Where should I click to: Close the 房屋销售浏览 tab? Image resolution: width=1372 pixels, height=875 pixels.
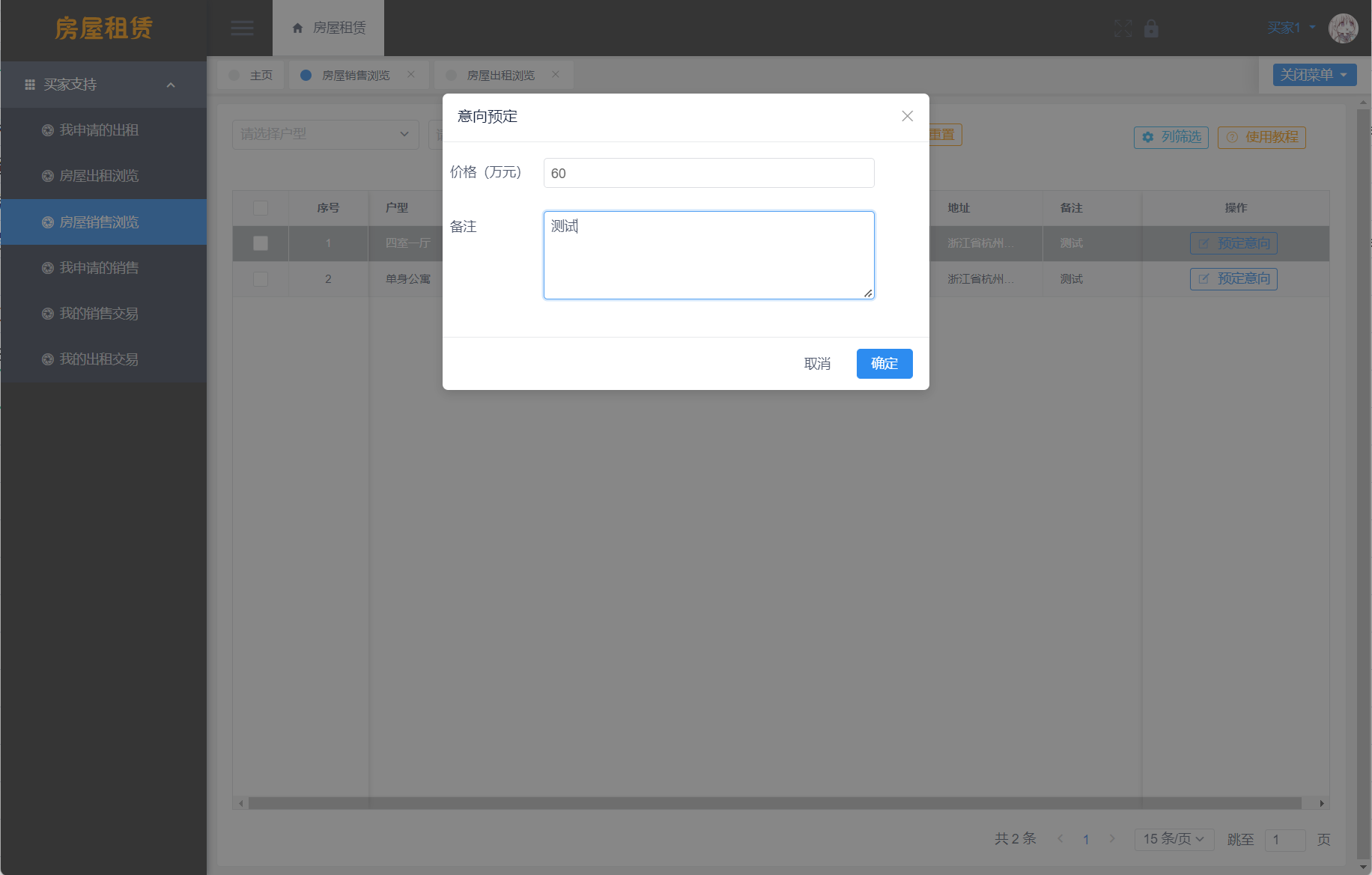coord(411,74)
